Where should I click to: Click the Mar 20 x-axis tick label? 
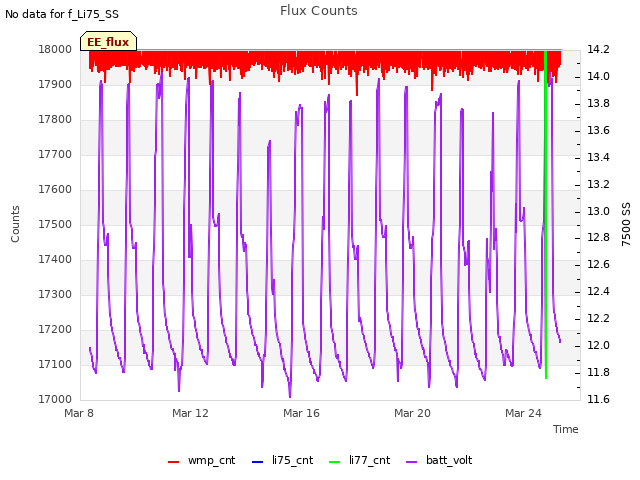pyautogui.click(x=412, y=413)
